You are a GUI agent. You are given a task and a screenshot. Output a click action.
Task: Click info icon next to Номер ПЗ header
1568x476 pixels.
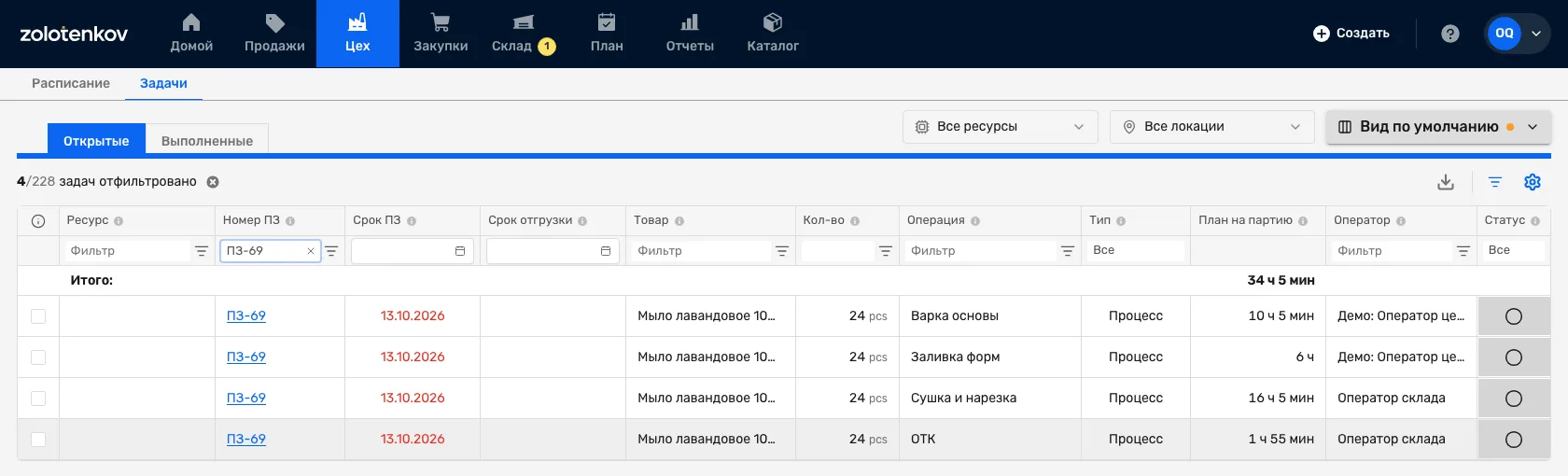[x=290, y=221]
